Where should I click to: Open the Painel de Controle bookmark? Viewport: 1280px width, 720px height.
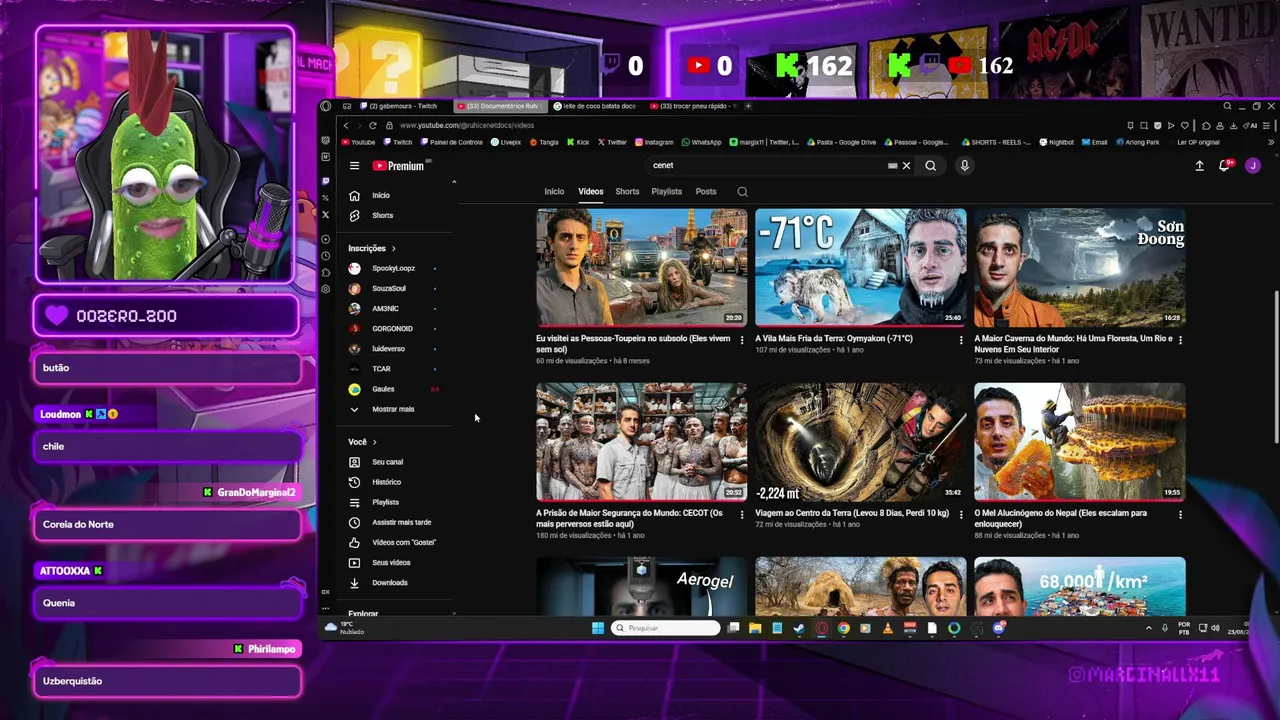click(x=451, y=142)
